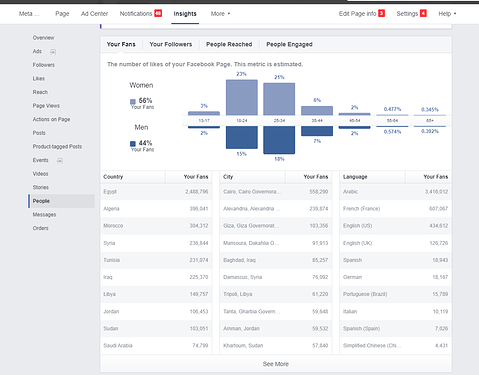Go to Ad Center in top navigation

94,14
